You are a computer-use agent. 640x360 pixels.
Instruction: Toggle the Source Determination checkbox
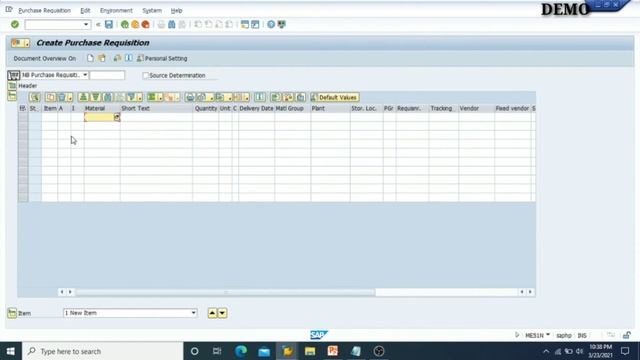pyautogui.click(x=145, y=76)
